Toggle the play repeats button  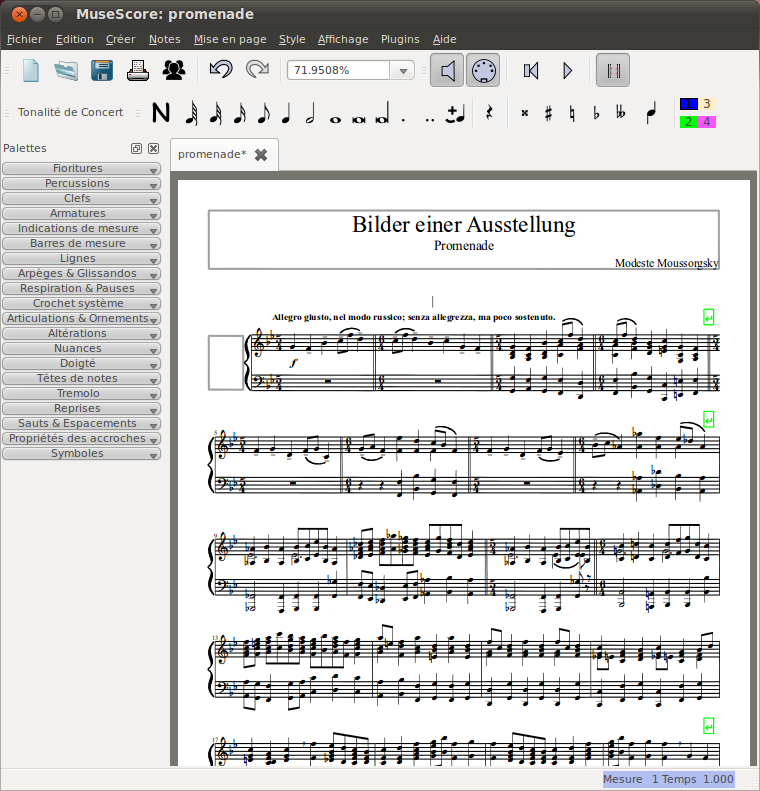click(x=613, y=70)
